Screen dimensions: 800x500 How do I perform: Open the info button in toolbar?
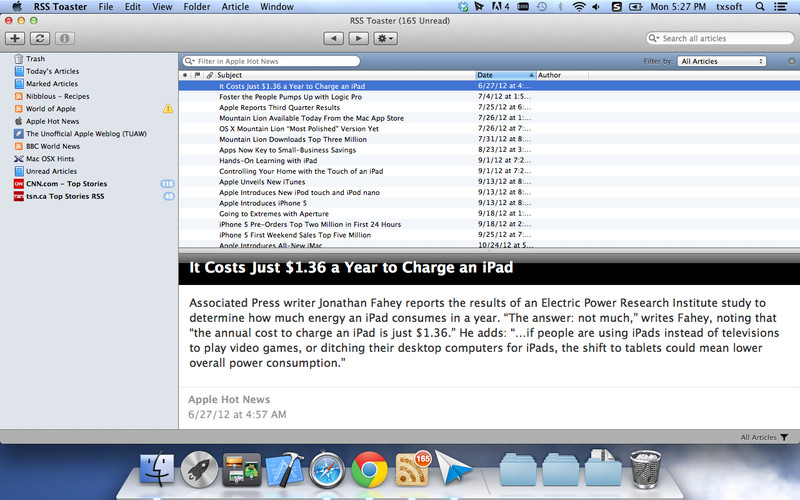click(x=64, y=38)
